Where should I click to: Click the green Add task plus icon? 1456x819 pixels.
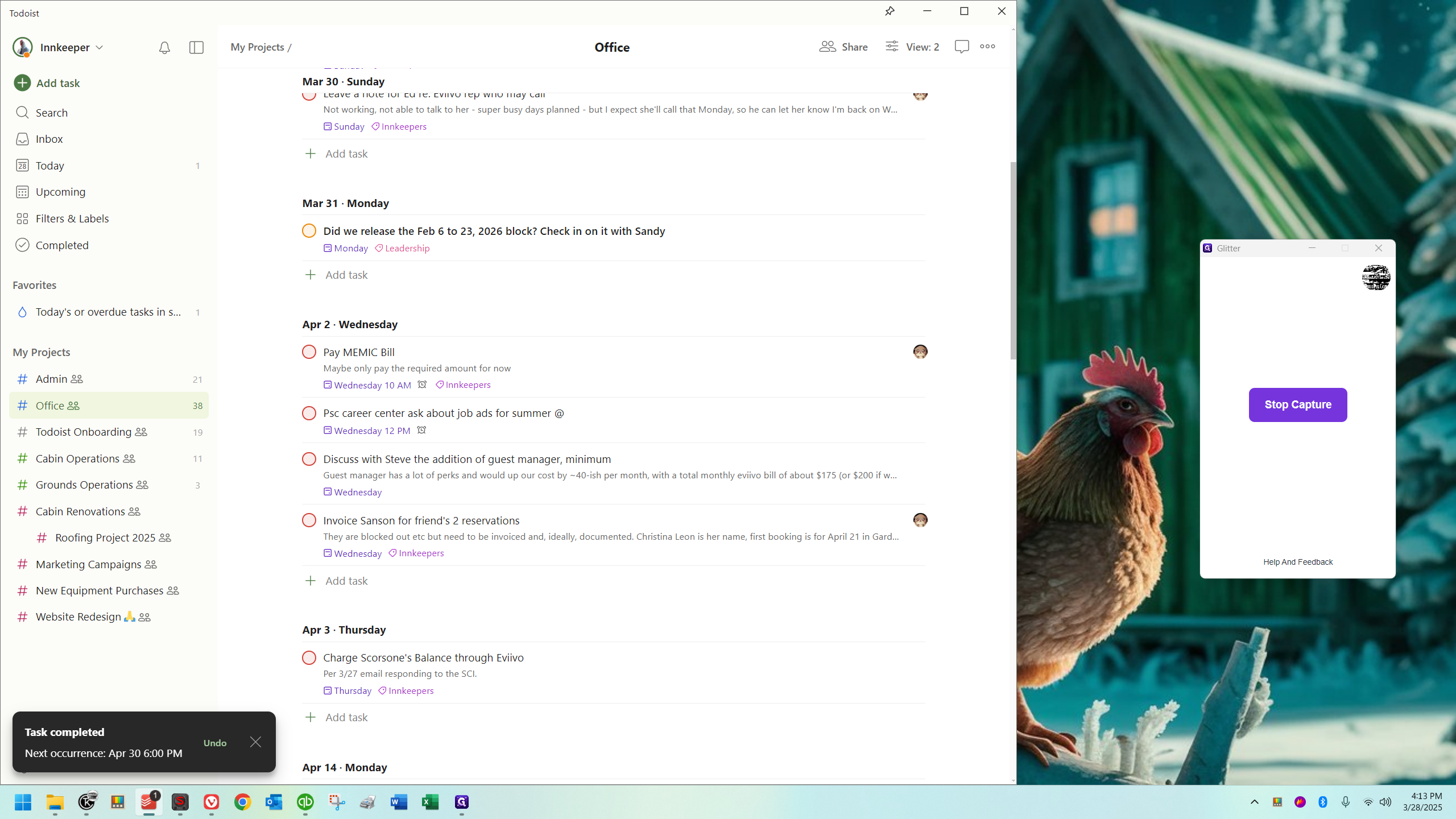pos(22,83)
